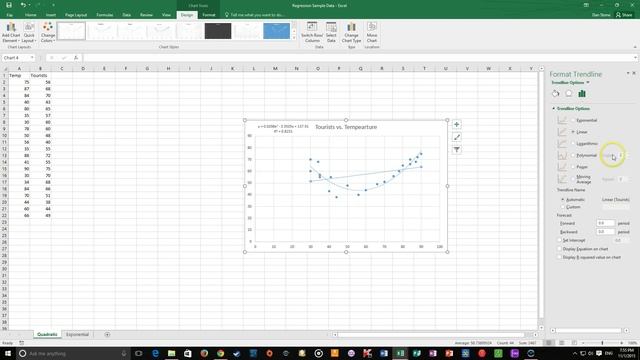The image size is (640, 360).
Task: Click the Forecast Forward periods field
Action: point(606,223)
